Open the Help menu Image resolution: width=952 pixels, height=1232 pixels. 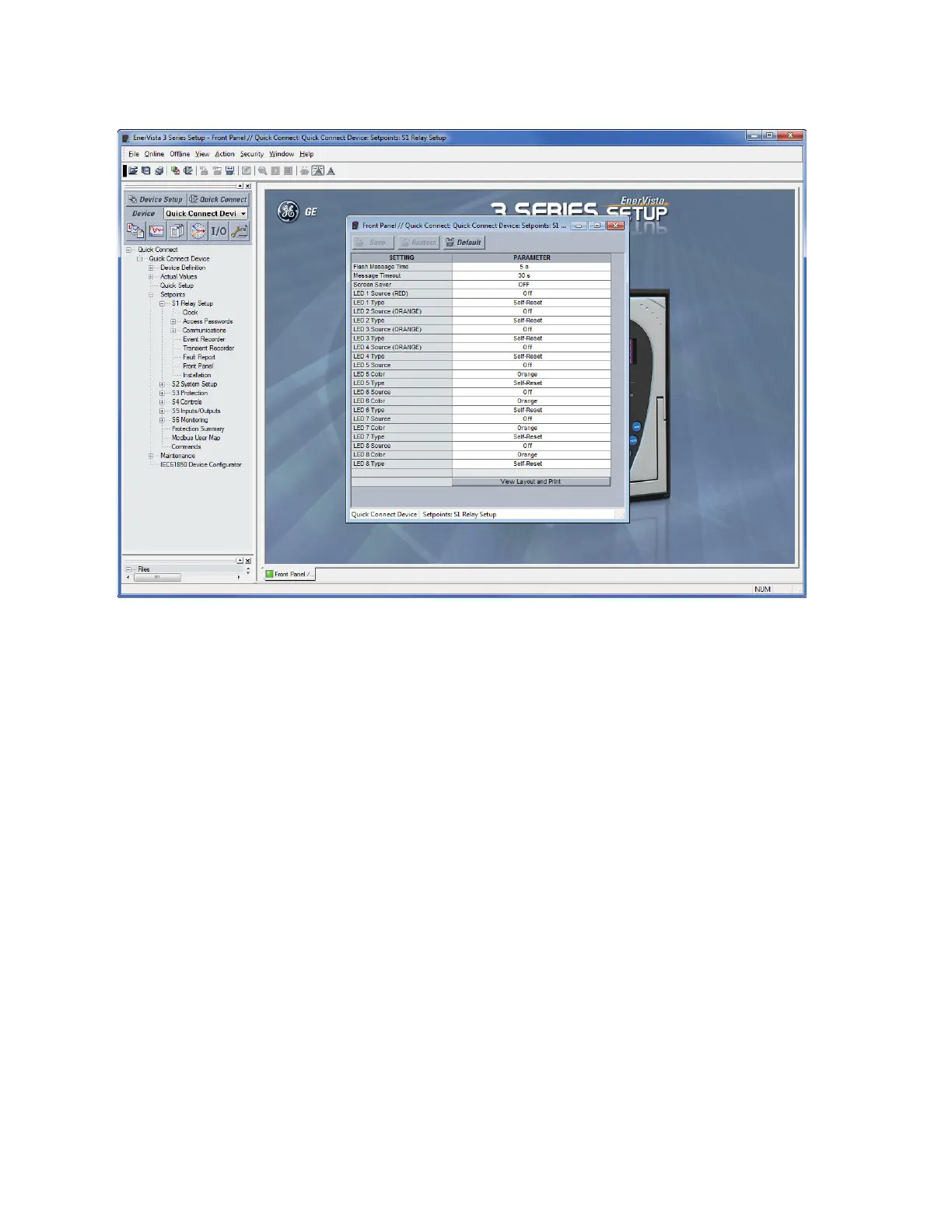306,154
